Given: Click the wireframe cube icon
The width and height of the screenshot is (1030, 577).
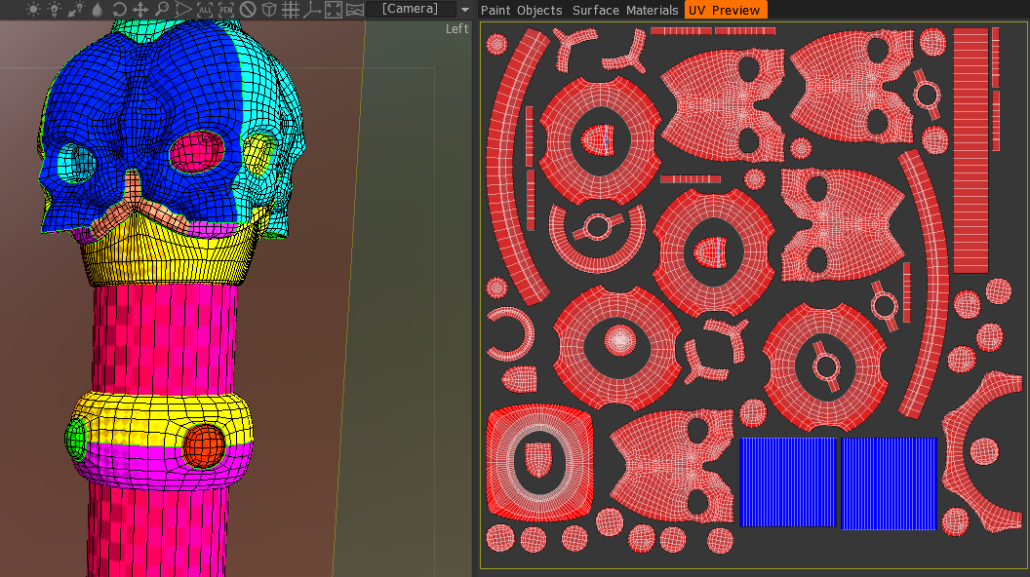Looking at the screenshot, I should pos(269,9).
